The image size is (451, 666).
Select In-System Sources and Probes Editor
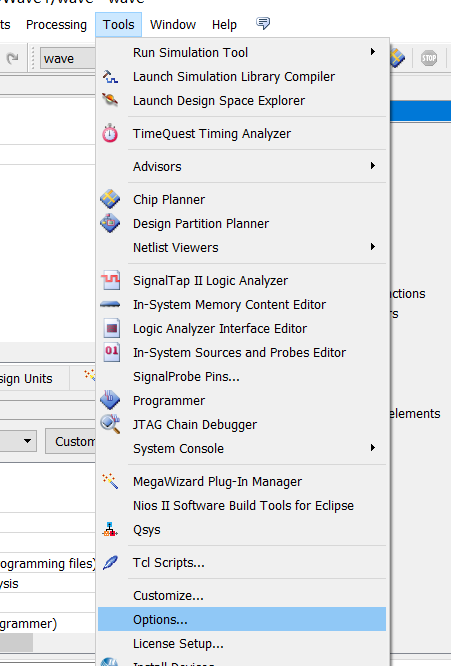click(242, 353)
